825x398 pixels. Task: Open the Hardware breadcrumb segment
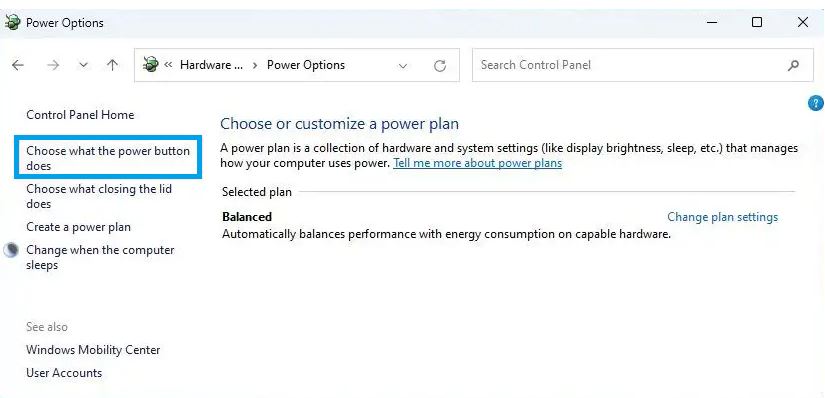coord(212,65)
